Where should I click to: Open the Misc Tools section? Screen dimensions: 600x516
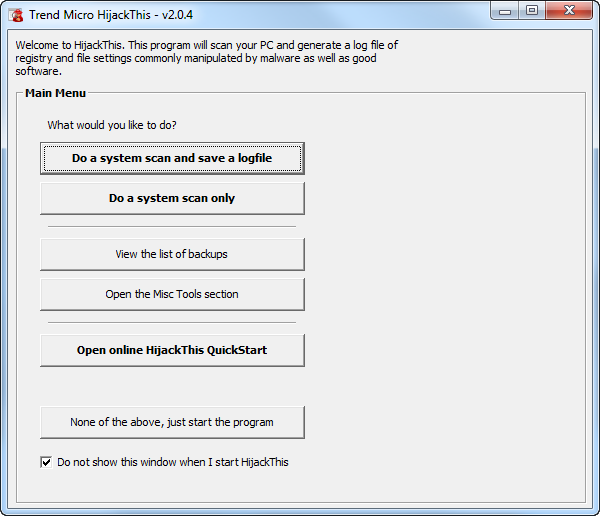[172, 294]
